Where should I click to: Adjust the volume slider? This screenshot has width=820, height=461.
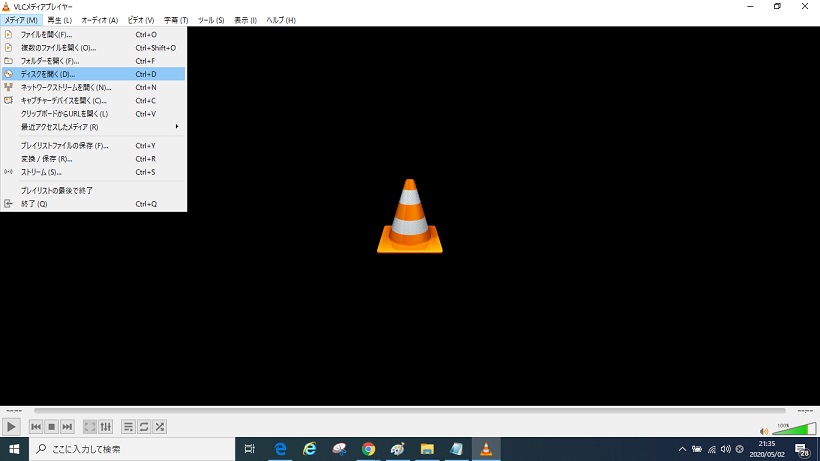(794, 429)
